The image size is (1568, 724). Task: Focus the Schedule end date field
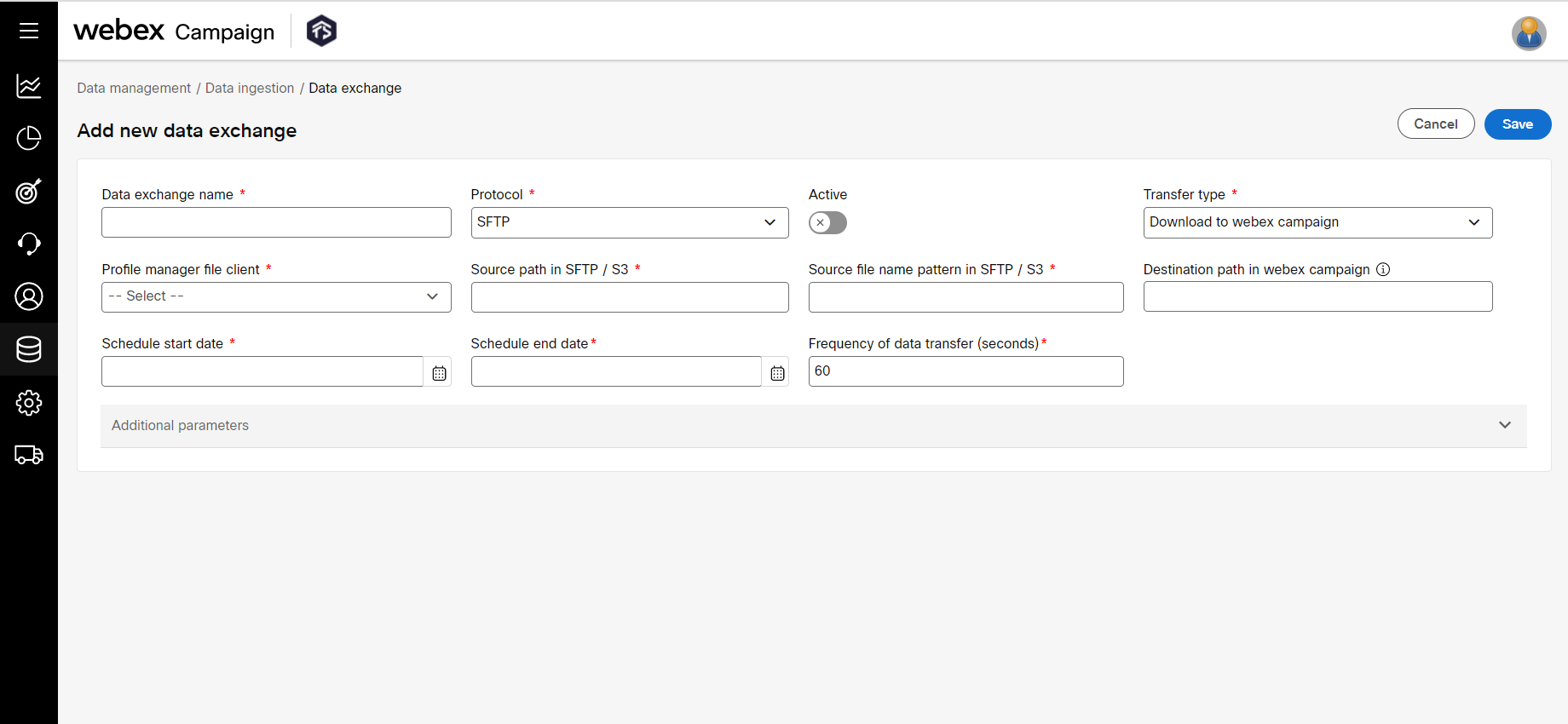click(x=616, y=371)
